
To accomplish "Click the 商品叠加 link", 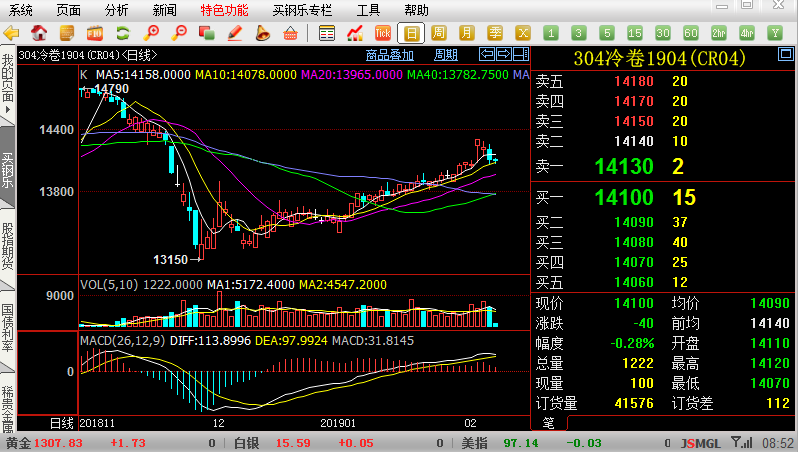I will [x=389, y=55].
